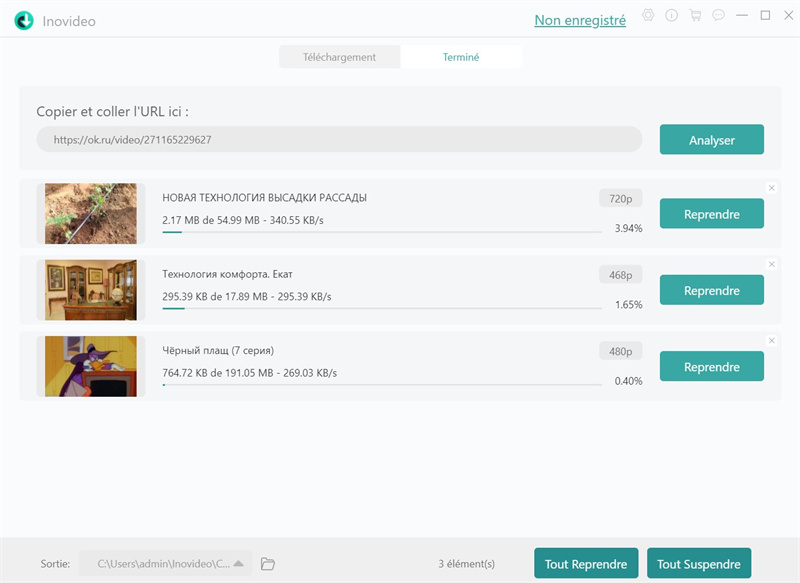
Task: Click the 480p quality badge
Action: coord(620,351)
